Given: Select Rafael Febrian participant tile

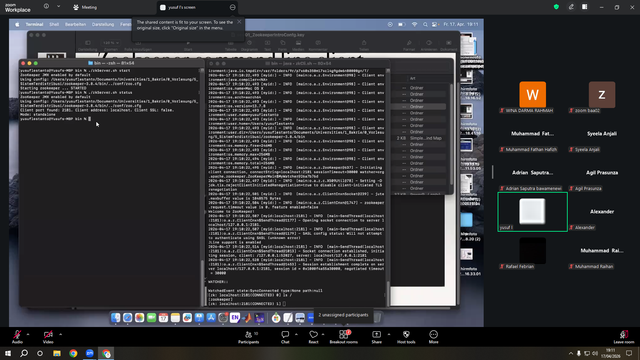Looking at the screenshot, I should pyautogui.click(x=532, y=251).
